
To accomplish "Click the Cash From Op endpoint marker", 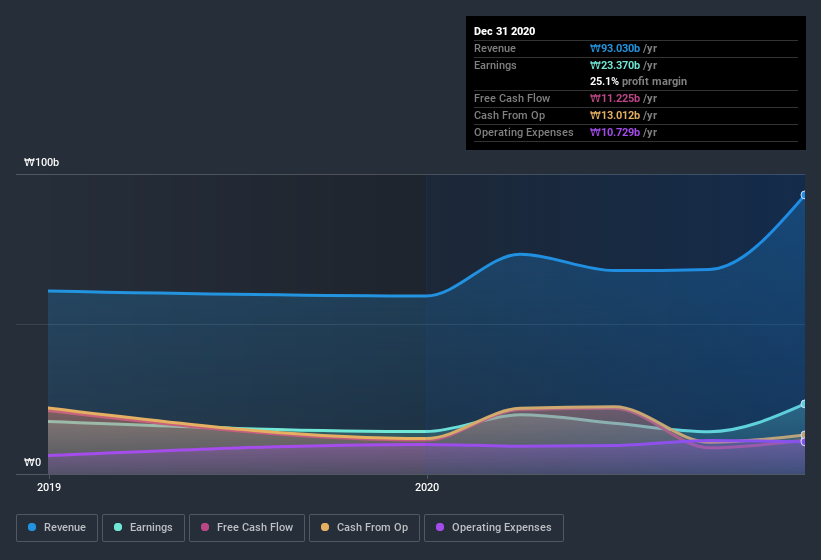I will [x=804, y=435].
